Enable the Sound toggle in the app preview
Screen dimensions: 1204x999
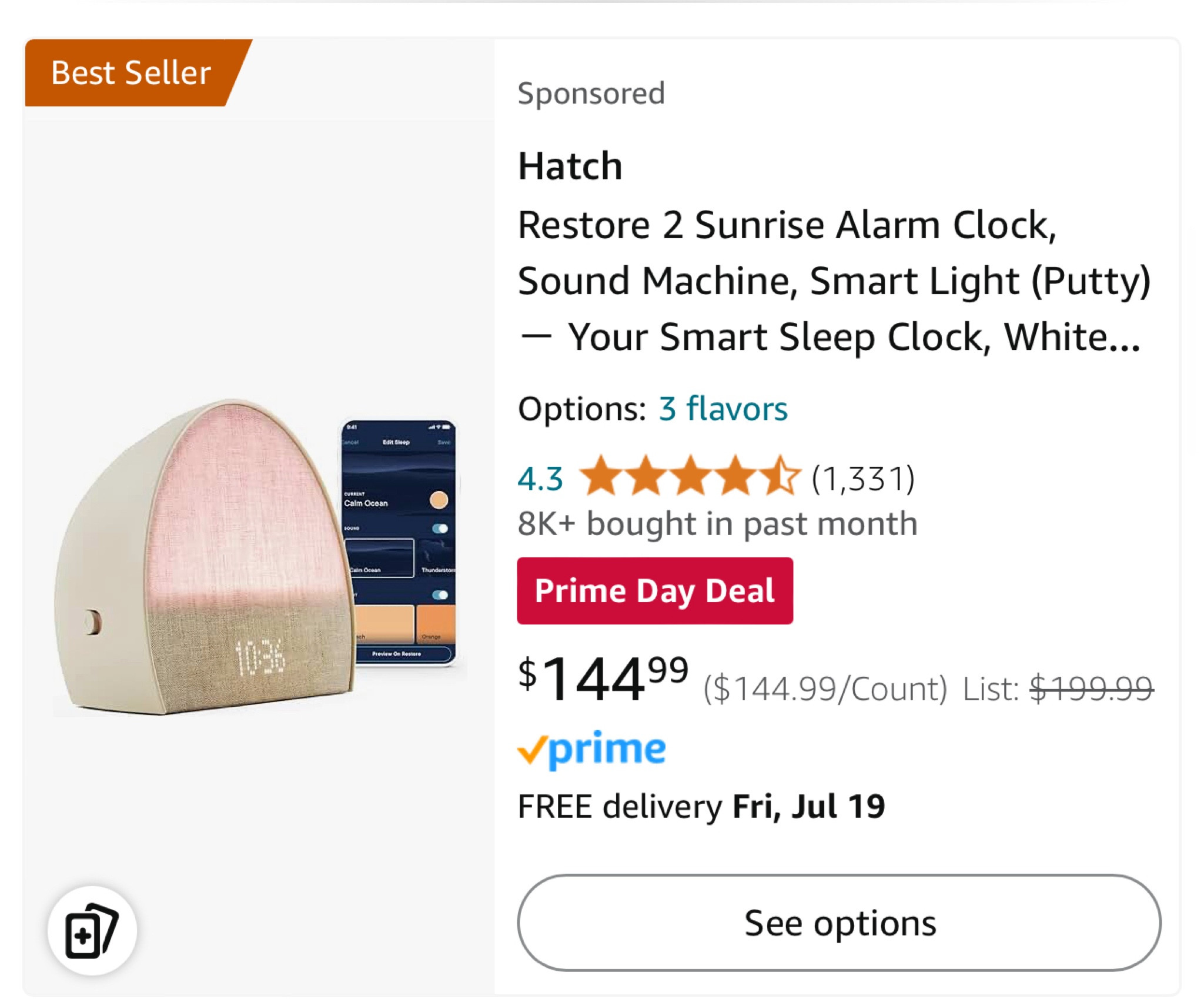(x=440, y=527)
